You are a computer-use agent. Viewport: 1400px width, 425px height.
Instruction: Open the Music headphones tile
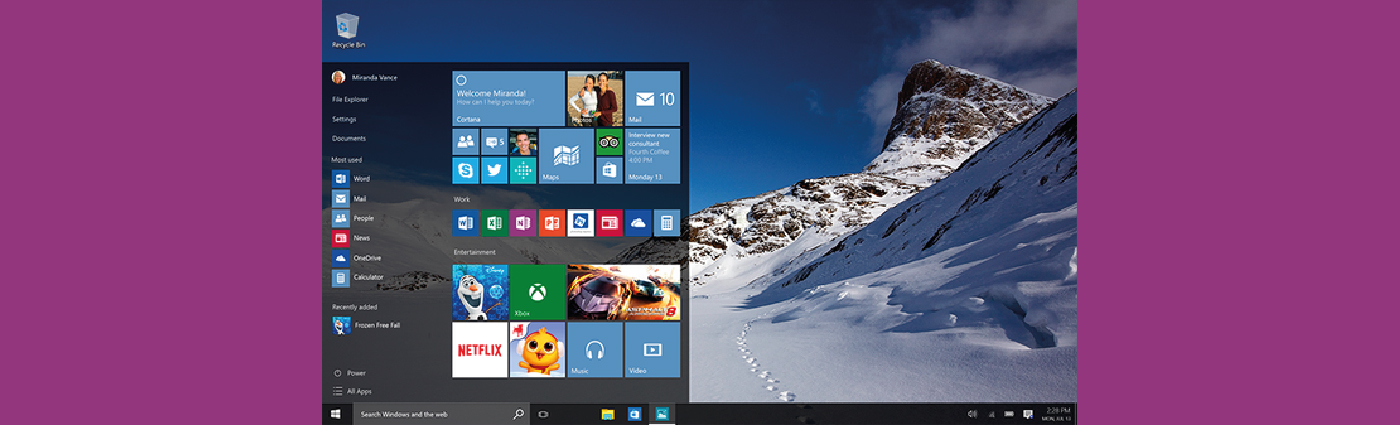(x=594, y=350)
